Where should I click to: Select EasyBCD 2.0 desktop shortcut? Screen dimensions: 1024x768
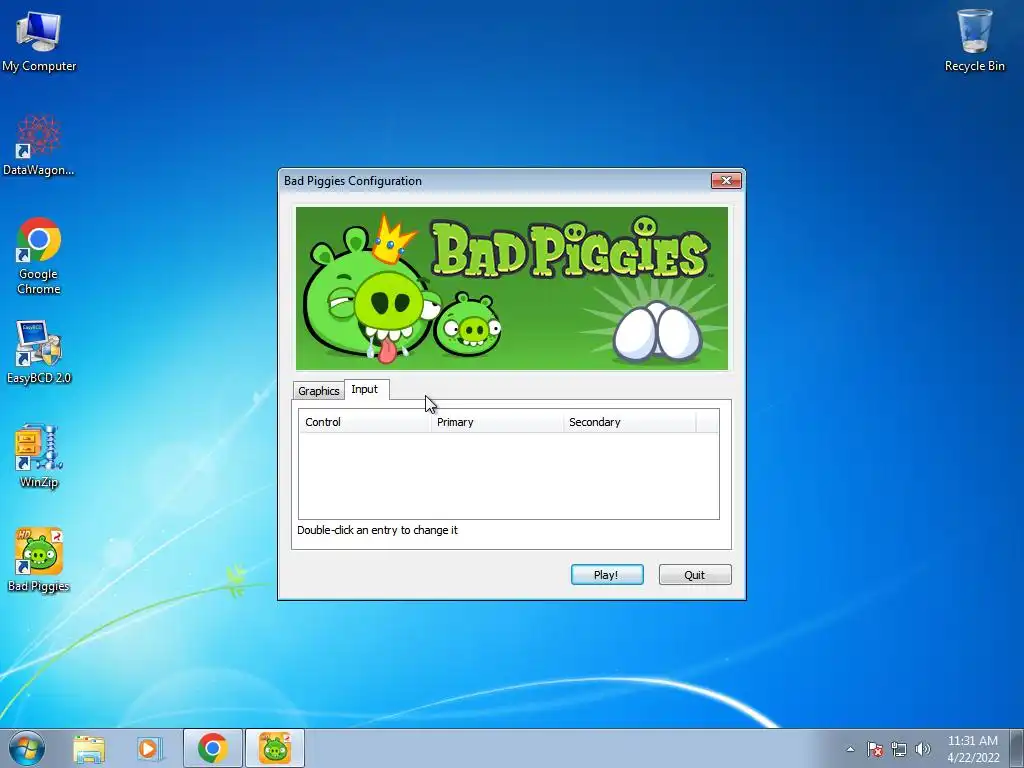(39, 353)
